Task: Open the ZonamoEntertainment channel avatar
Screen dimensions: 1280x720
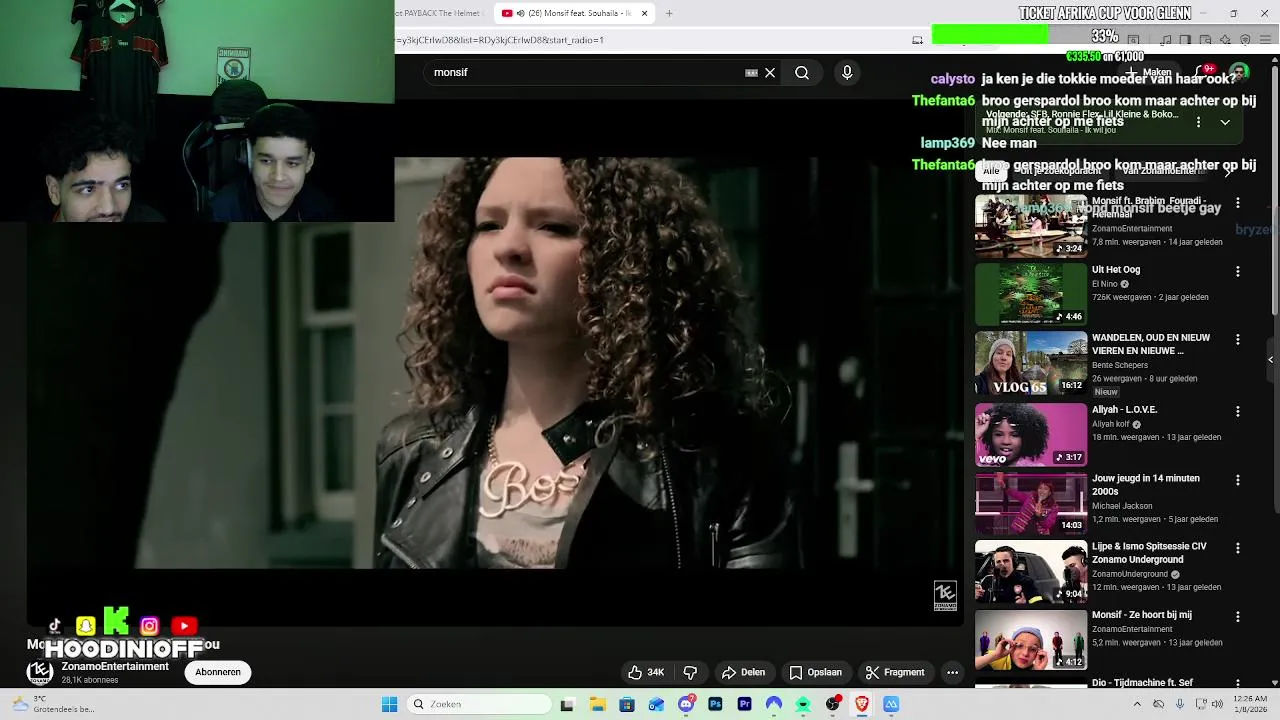Action: pyautogui.click(x=40, y=672)
